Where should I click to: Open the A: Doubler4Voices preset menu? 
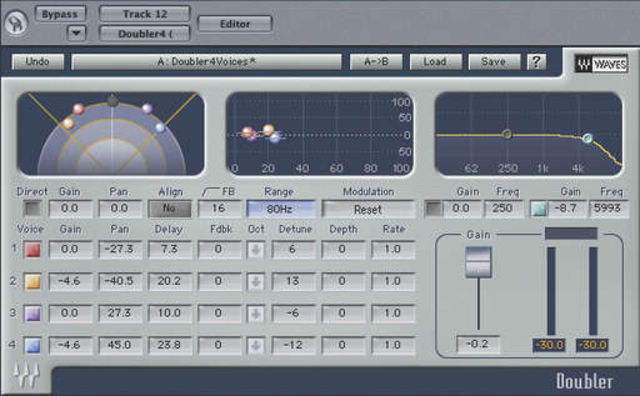coord(207,62)
